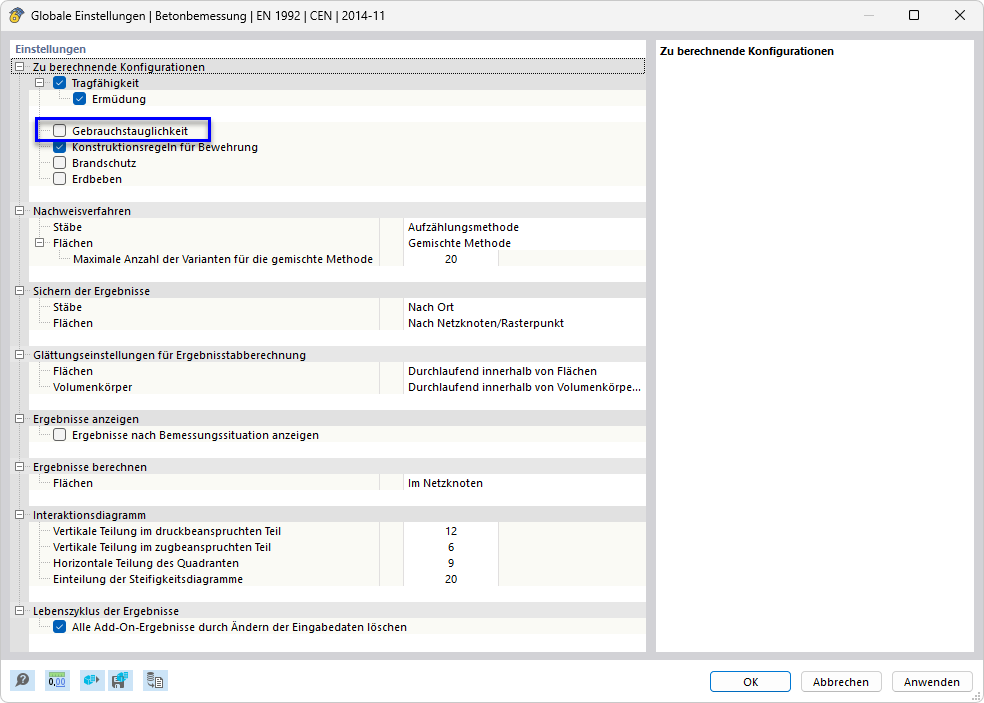Edit vertikale Teilung zugbeanspruchten Teil value 6
The height and width of the screenshot is (703, 984).
(451, 547)
